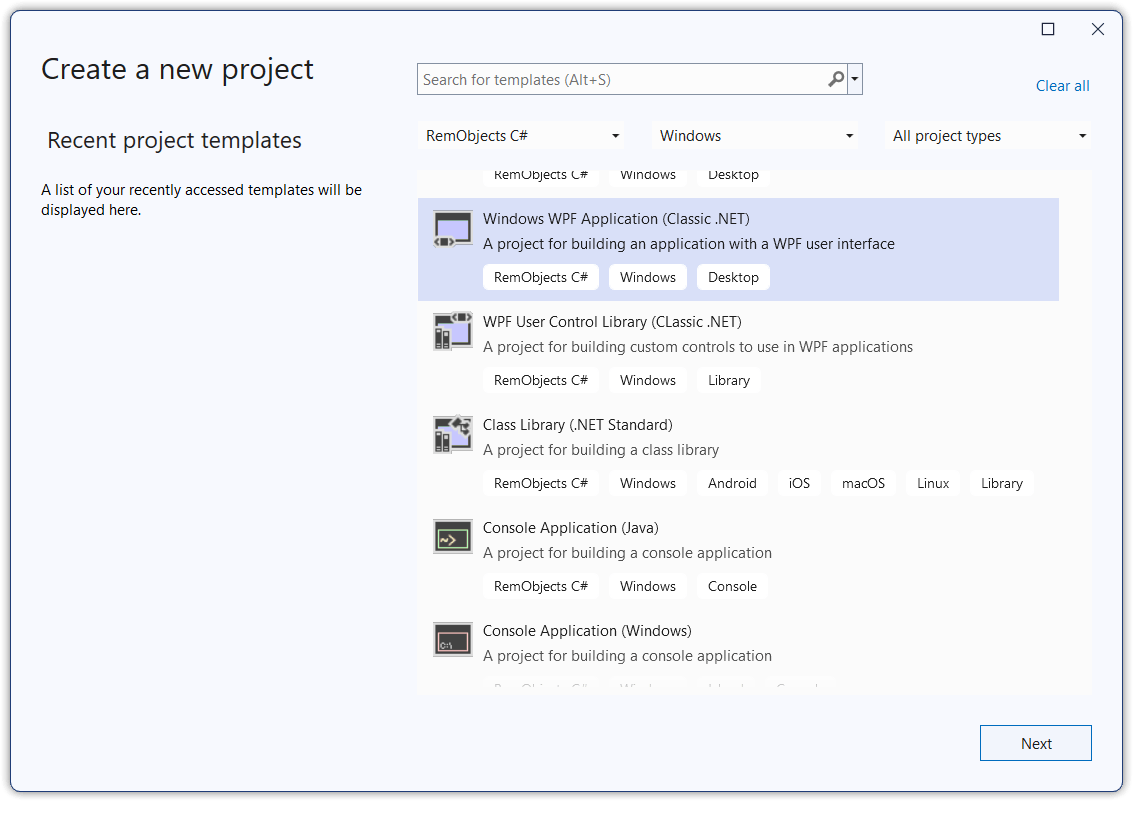This screenshot has width=1133, height=832.
Task: Click the Android tag under Class Library
Action: coord(732,483)
